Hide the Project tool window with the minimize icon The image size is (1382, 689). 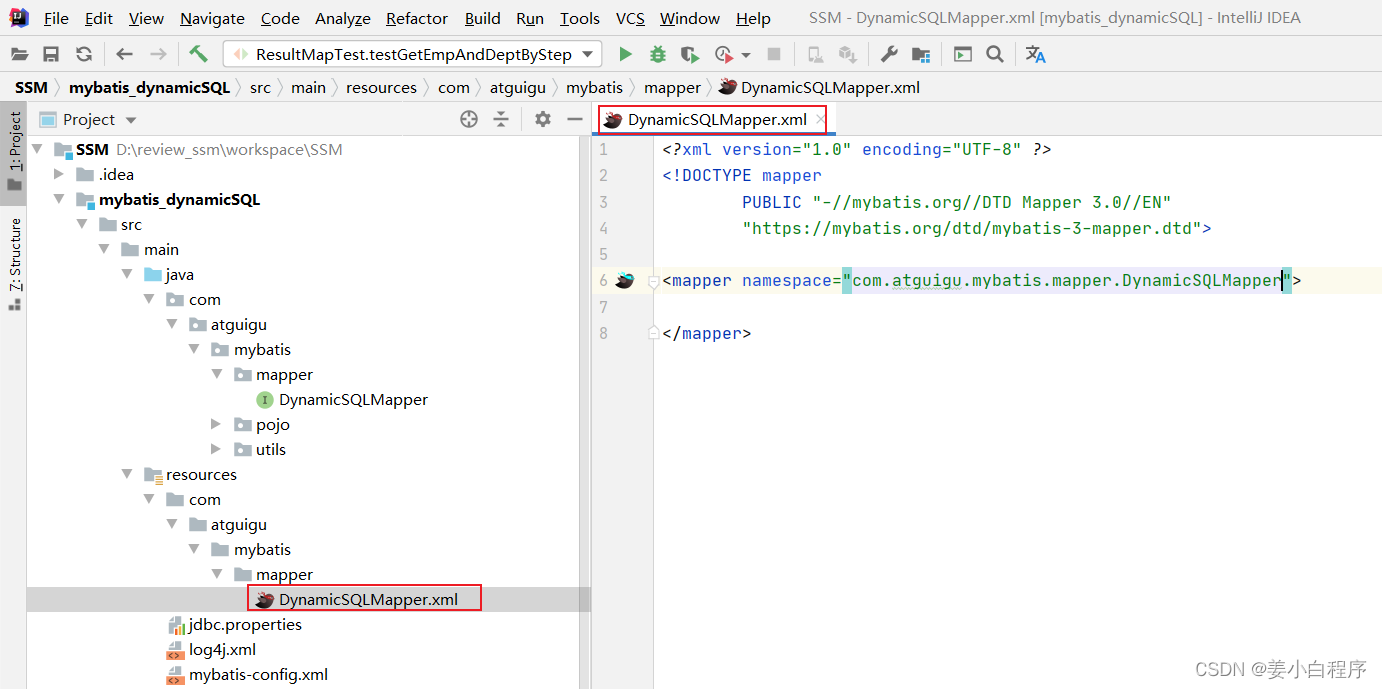(573, 119)
